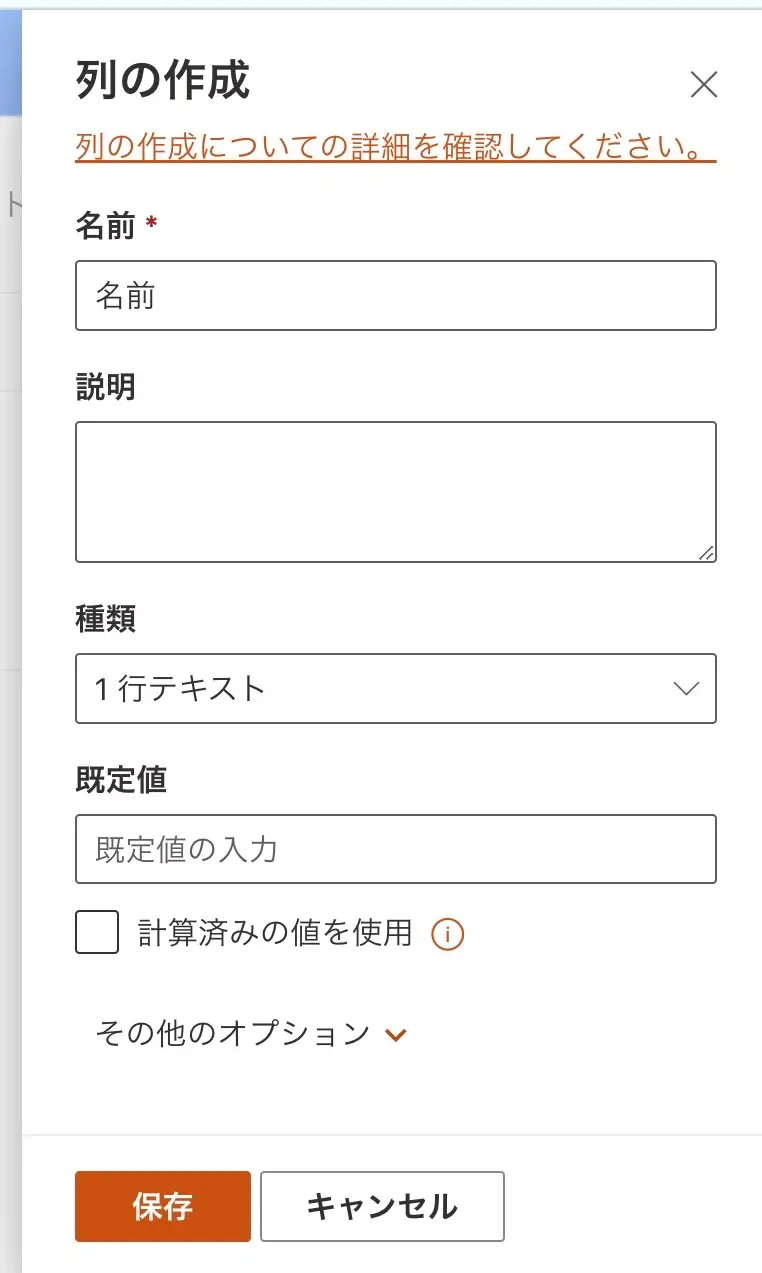Click the 列の作成 panel heading

(x=162, y=81)
